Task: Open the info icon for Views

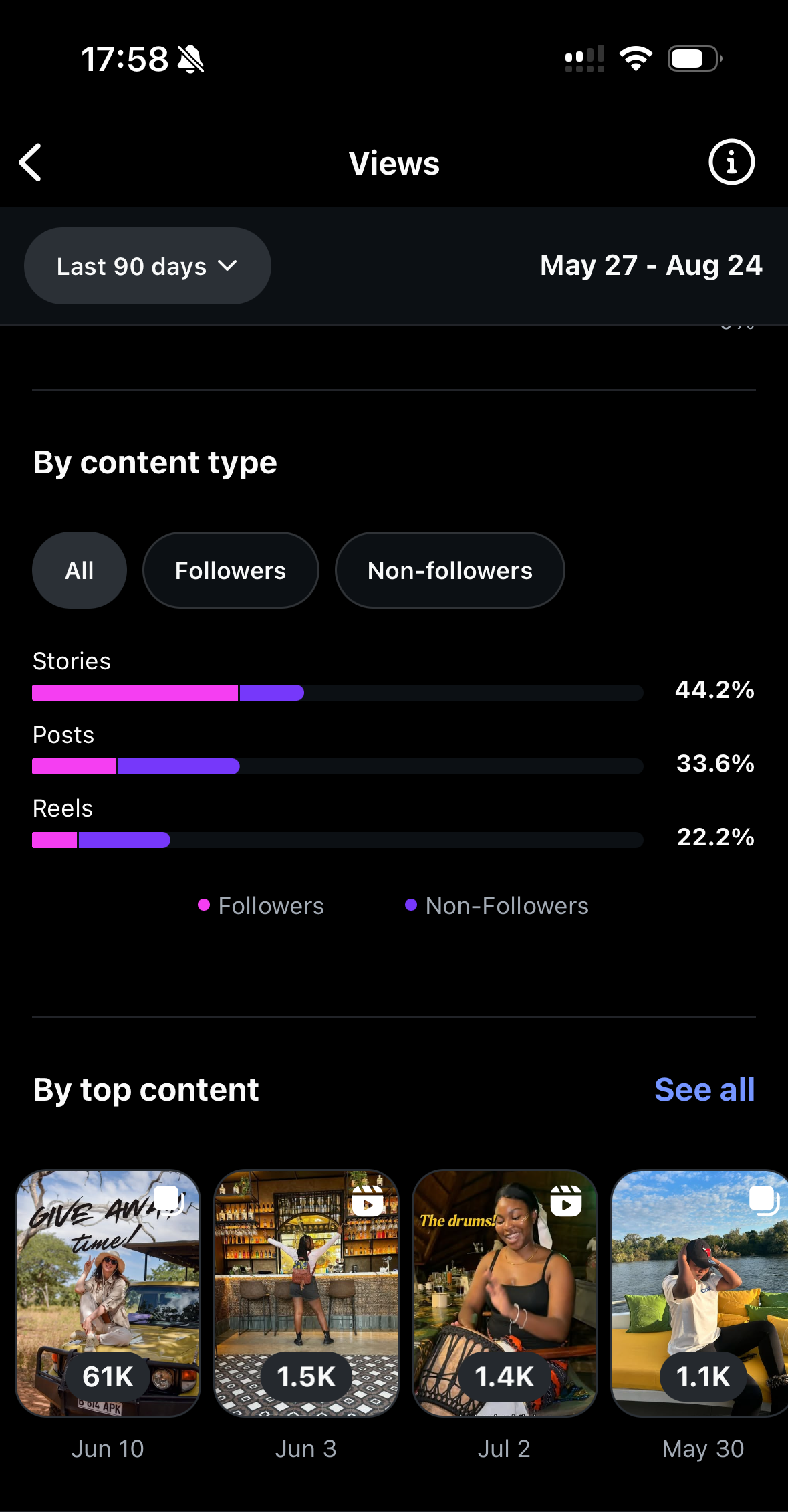Action: (x=731, y=162)
